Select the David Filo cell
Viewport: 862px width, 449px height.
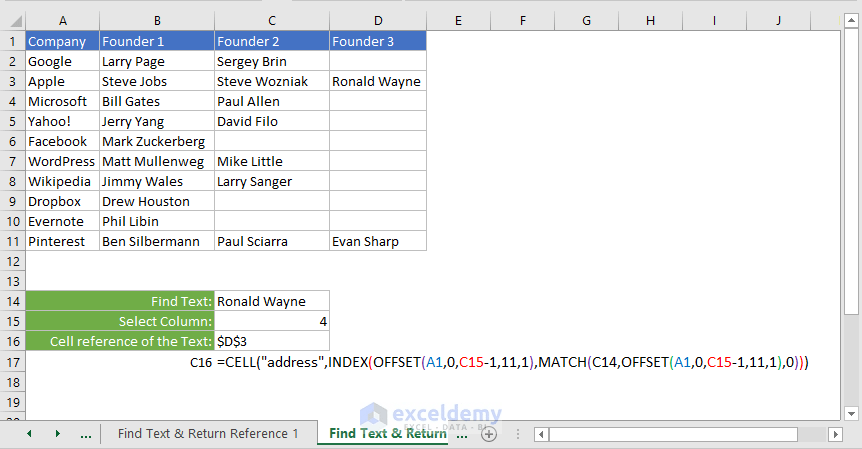[272, 121]
